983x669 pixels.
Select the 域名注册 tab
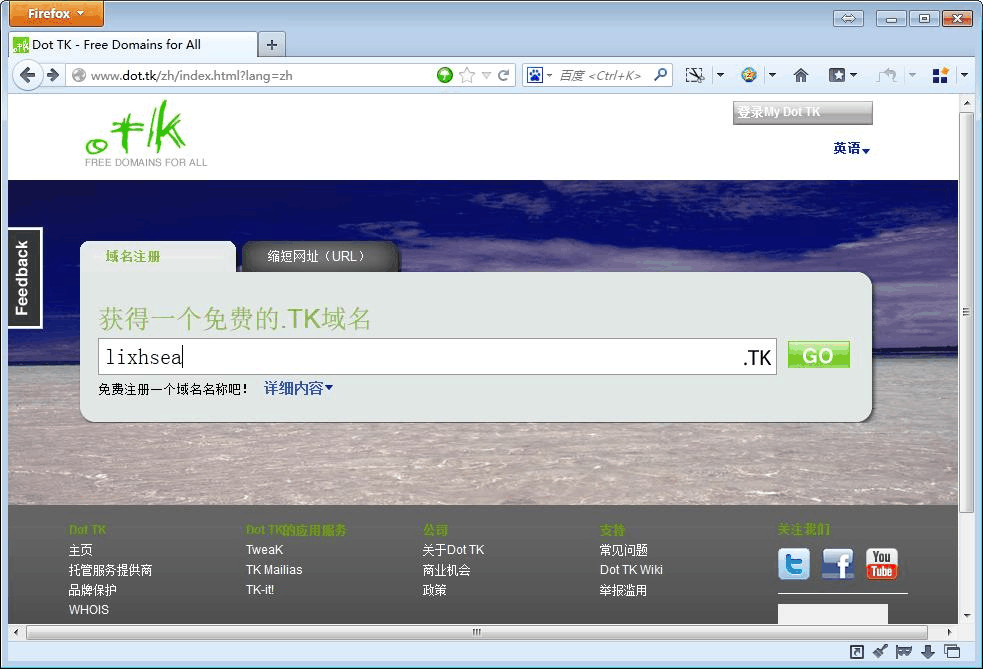pyautogui.click(x=133, y=256)
